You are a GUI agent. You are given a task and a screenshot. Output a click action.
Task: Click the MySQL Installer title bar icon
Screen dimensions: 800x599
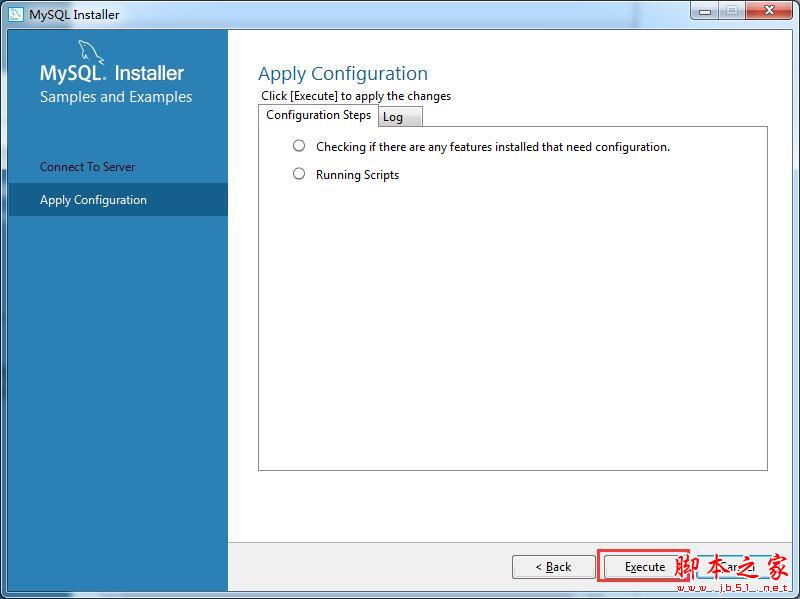coord(15,14)
